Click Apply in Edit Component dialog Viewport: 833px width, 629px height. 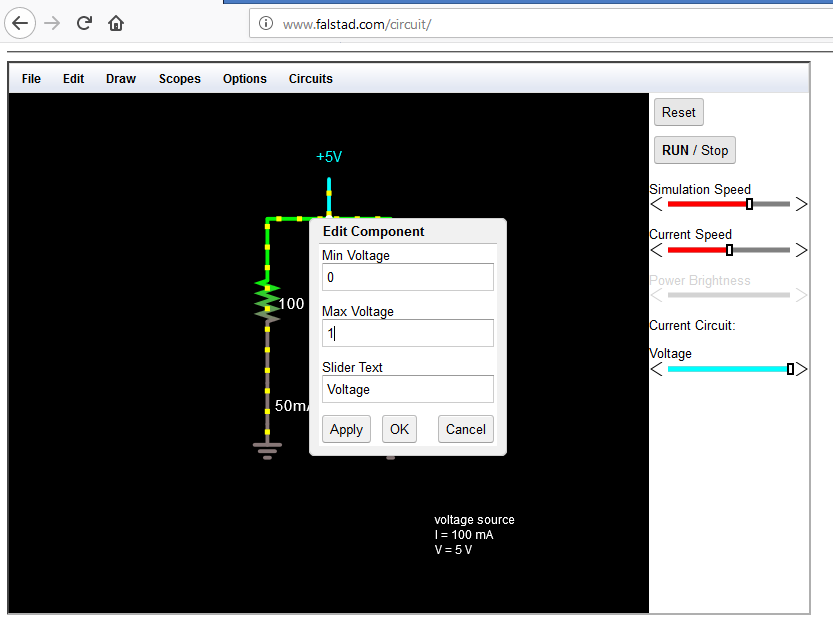[346, 429]
